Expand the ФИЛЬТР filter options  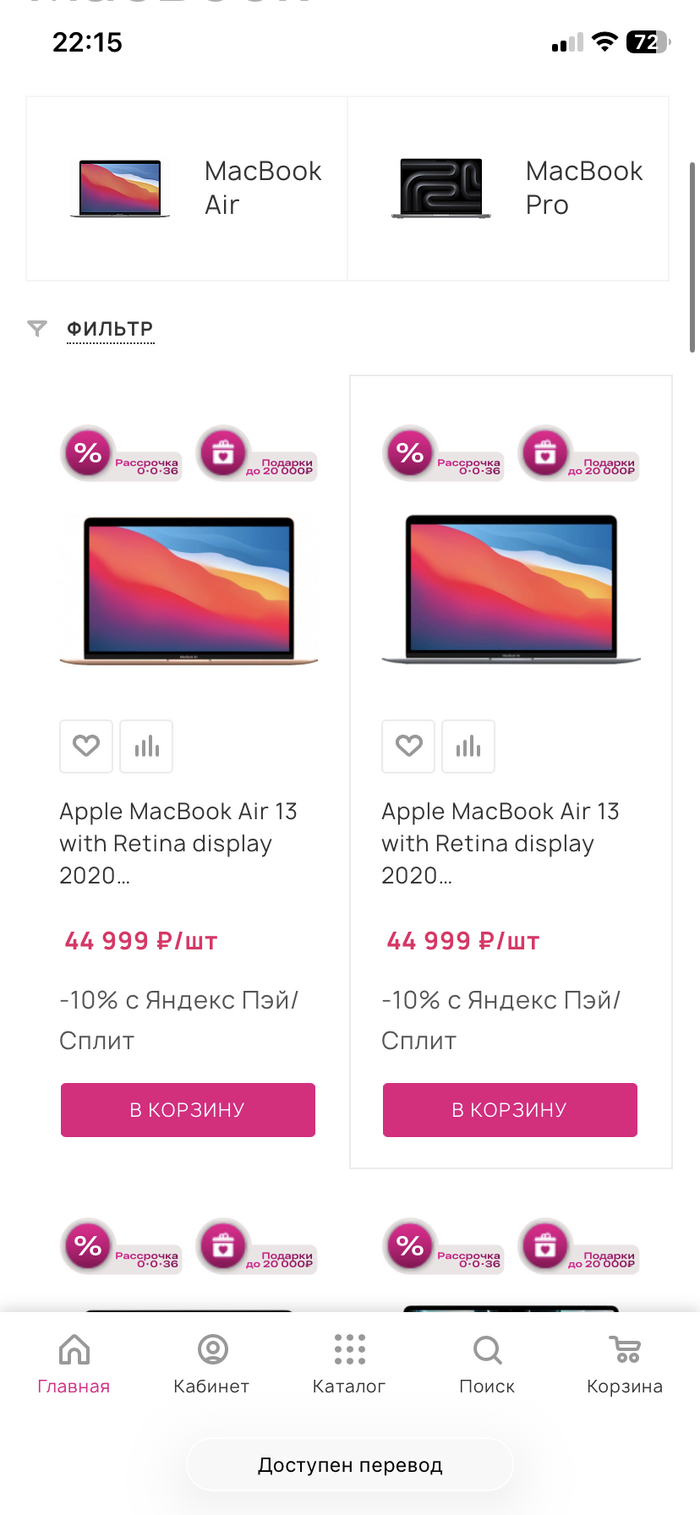click(x=110, y=329)
